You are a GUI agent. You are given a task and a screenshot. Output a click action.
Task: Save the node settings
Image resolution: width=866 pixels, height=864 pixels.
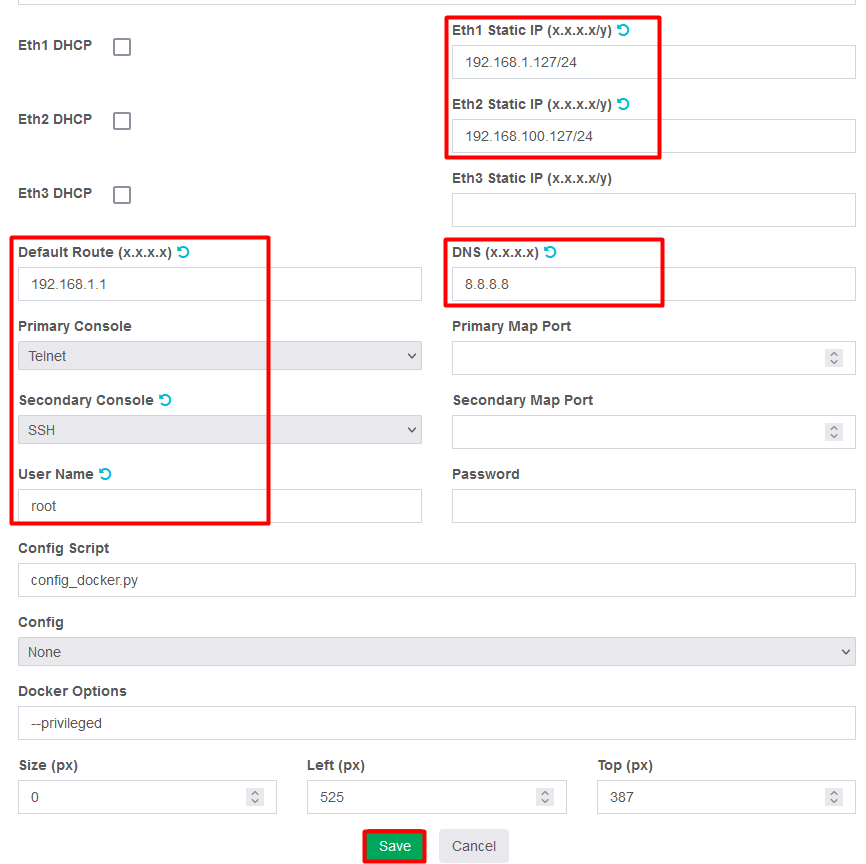(394, 846)
